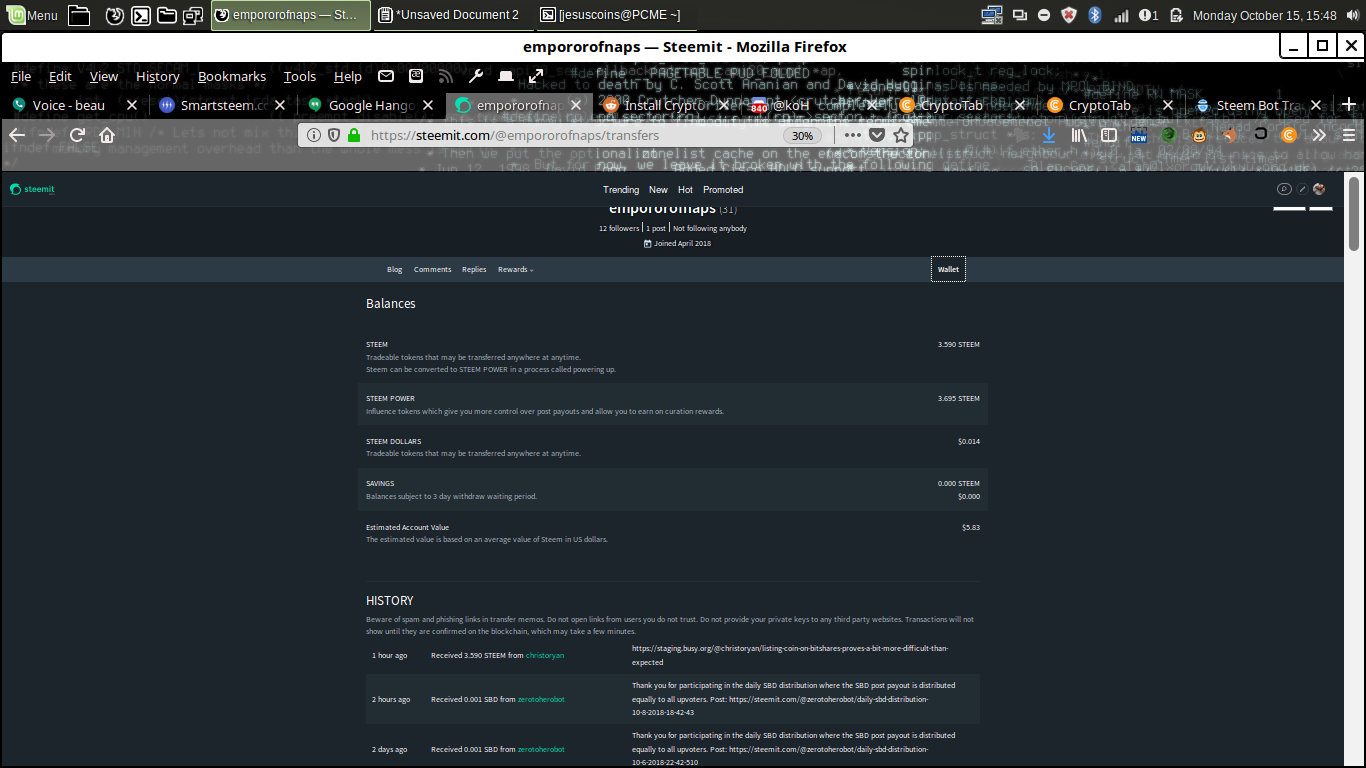Open the page actions three-dot menu
The width and height of the screenshot is (1366, 768).
[x=853, y=135]
